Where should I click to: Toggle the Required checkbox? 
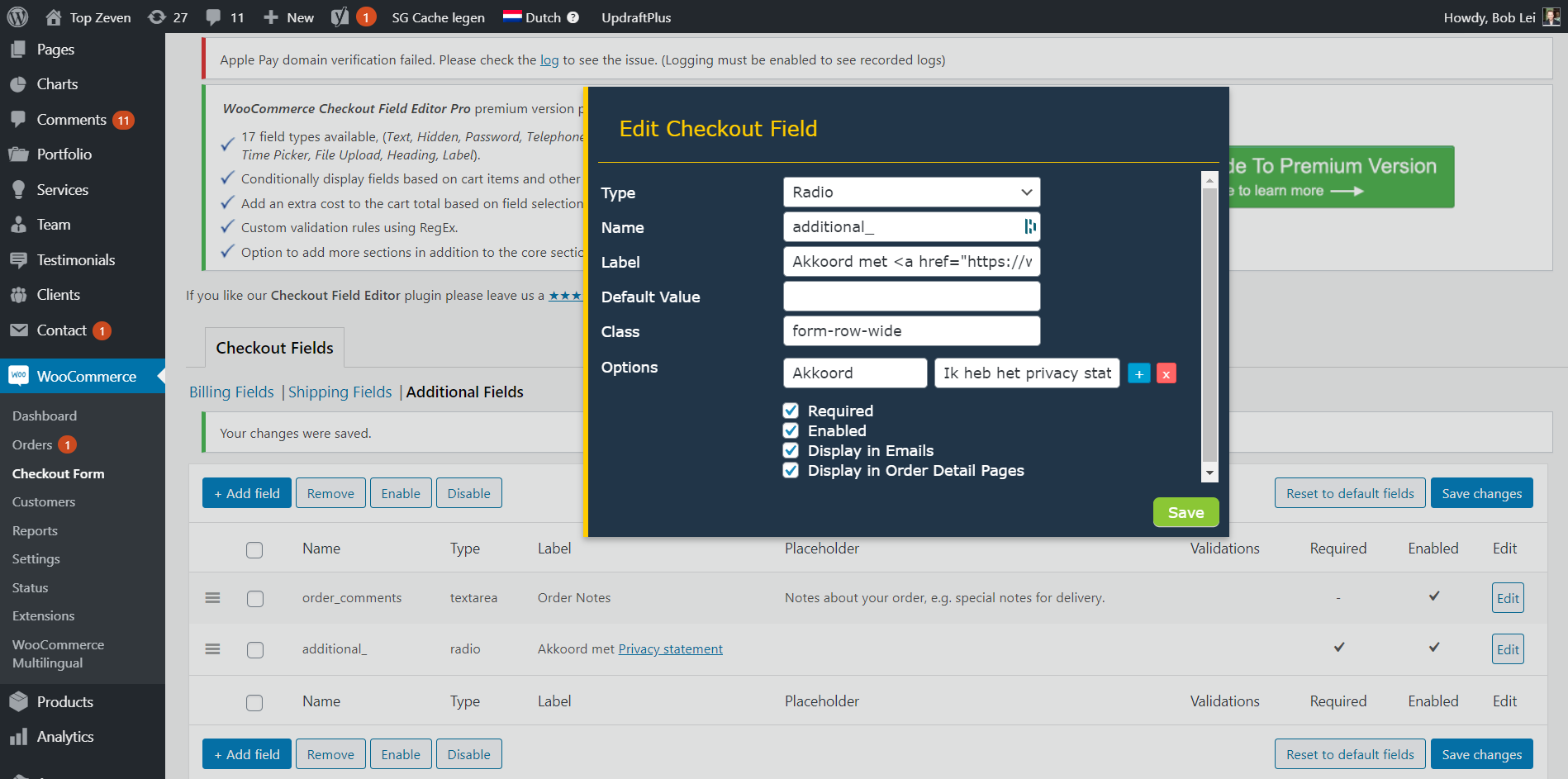coord(791,411)
